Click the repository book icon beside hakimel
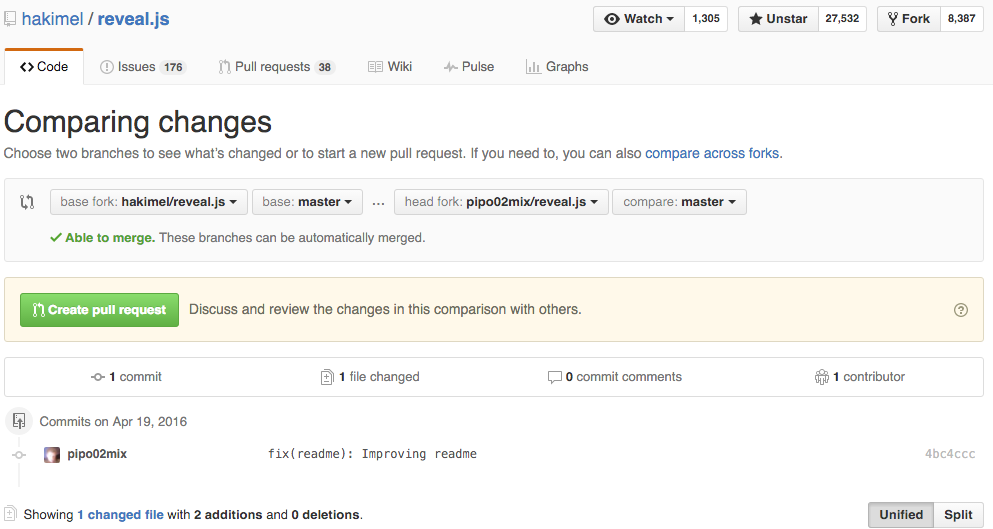993x529 pixels. (9, 19)
